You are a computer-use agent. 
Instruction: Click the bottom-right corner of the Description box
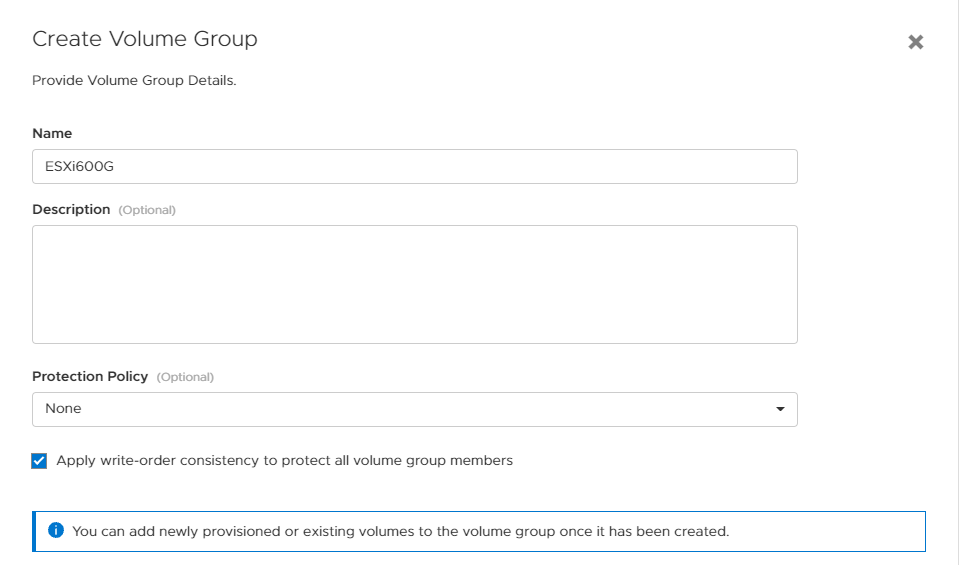coord(792,338)
